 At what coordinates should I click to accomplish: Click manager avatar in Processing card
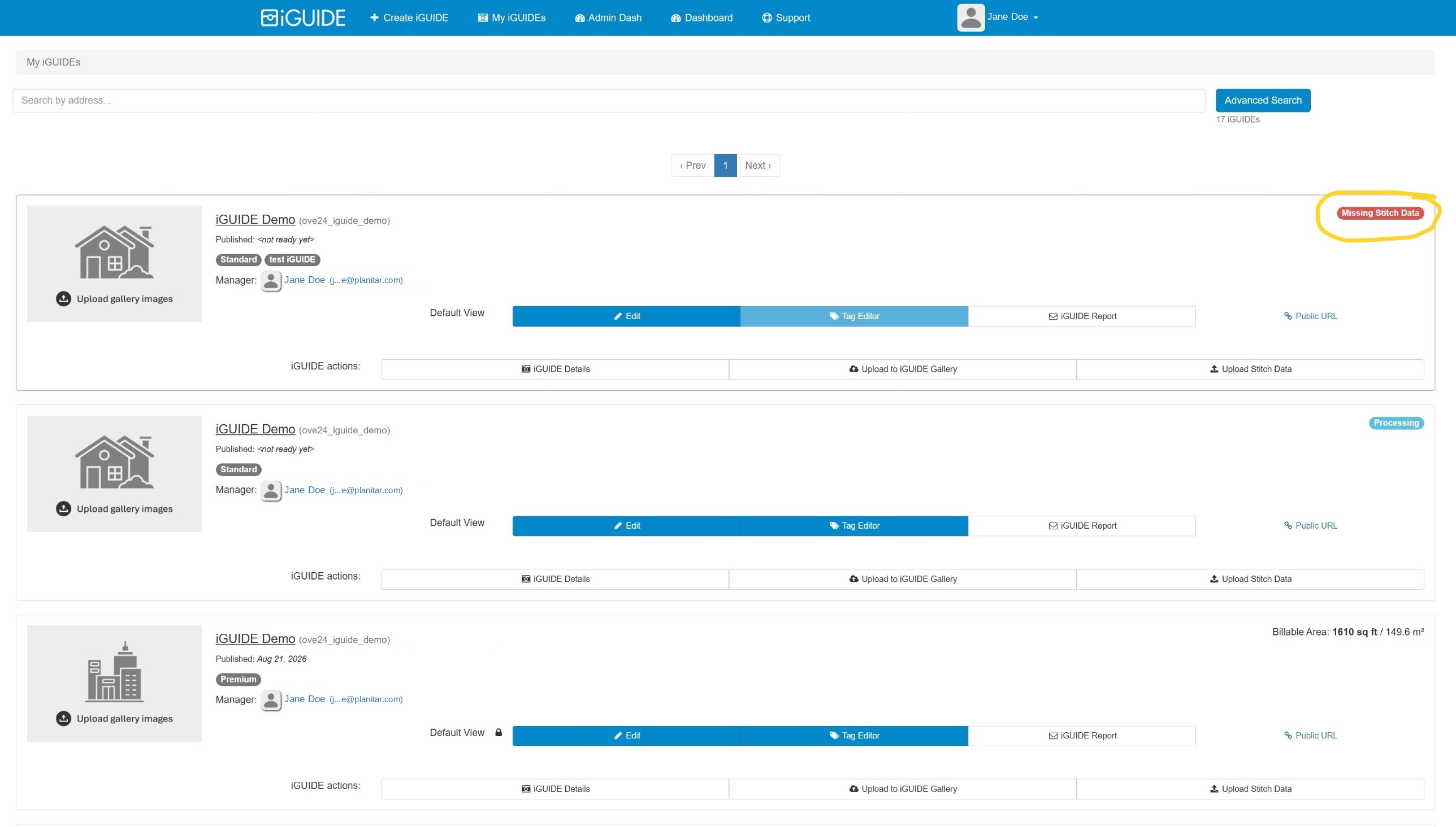(271, 491)
